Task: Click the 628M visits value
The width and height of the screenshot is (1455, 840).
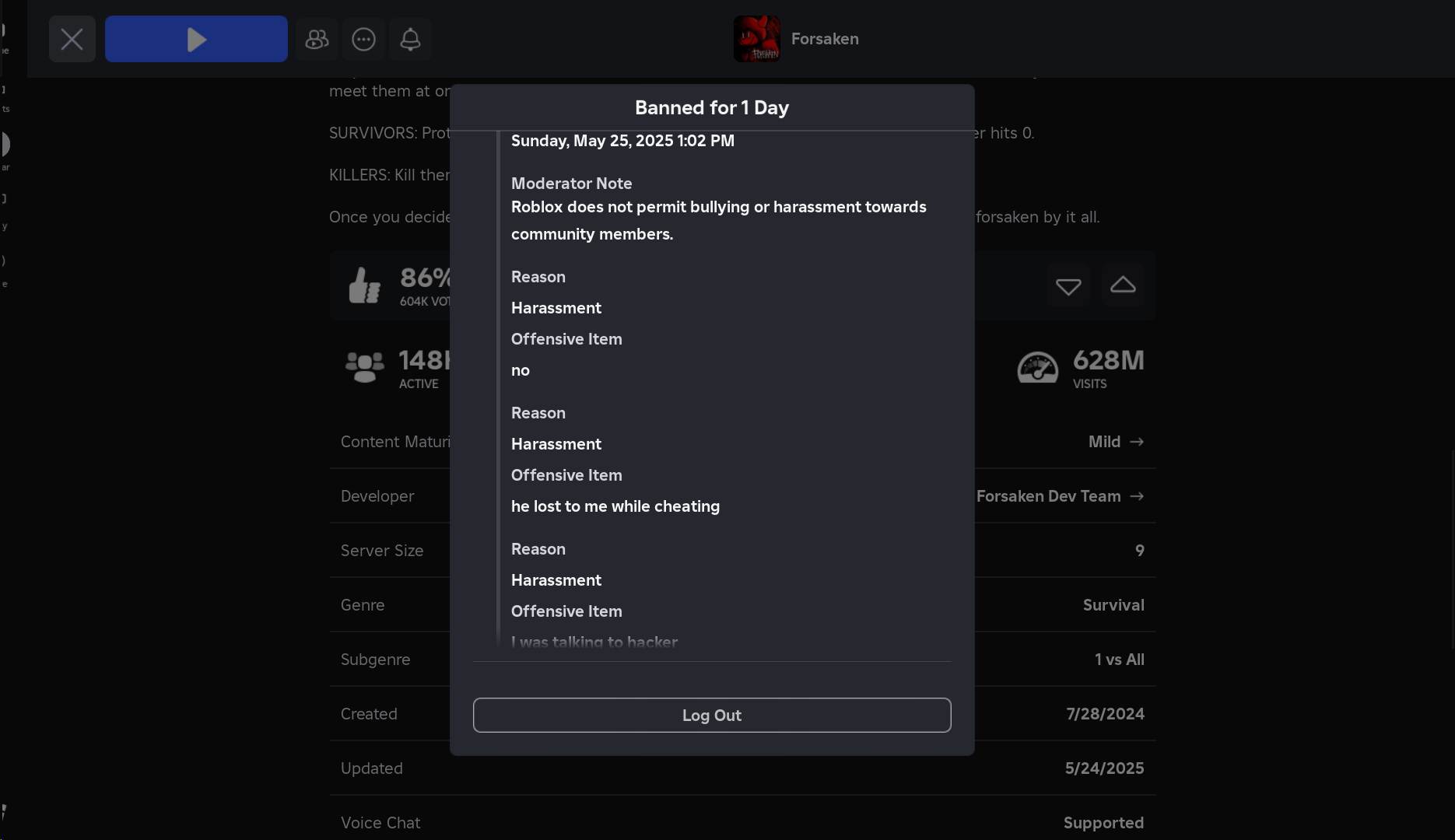Action: coord(1109,360)
